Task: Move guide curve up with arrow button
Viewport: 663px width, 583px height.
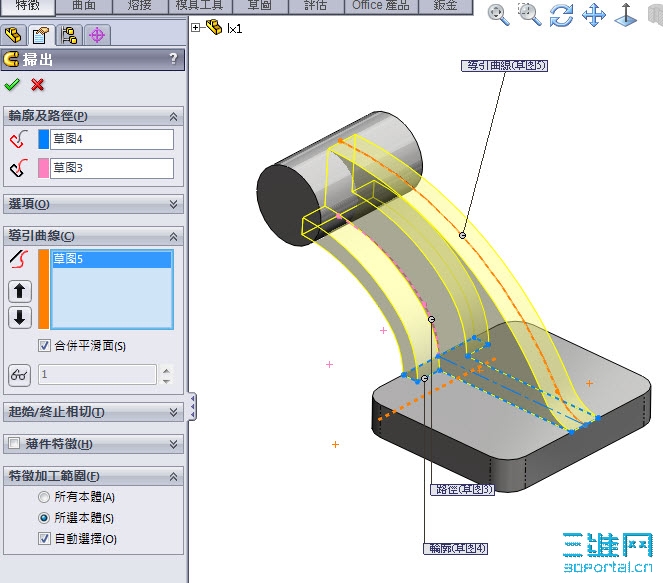Action: (x=19, y=291)
